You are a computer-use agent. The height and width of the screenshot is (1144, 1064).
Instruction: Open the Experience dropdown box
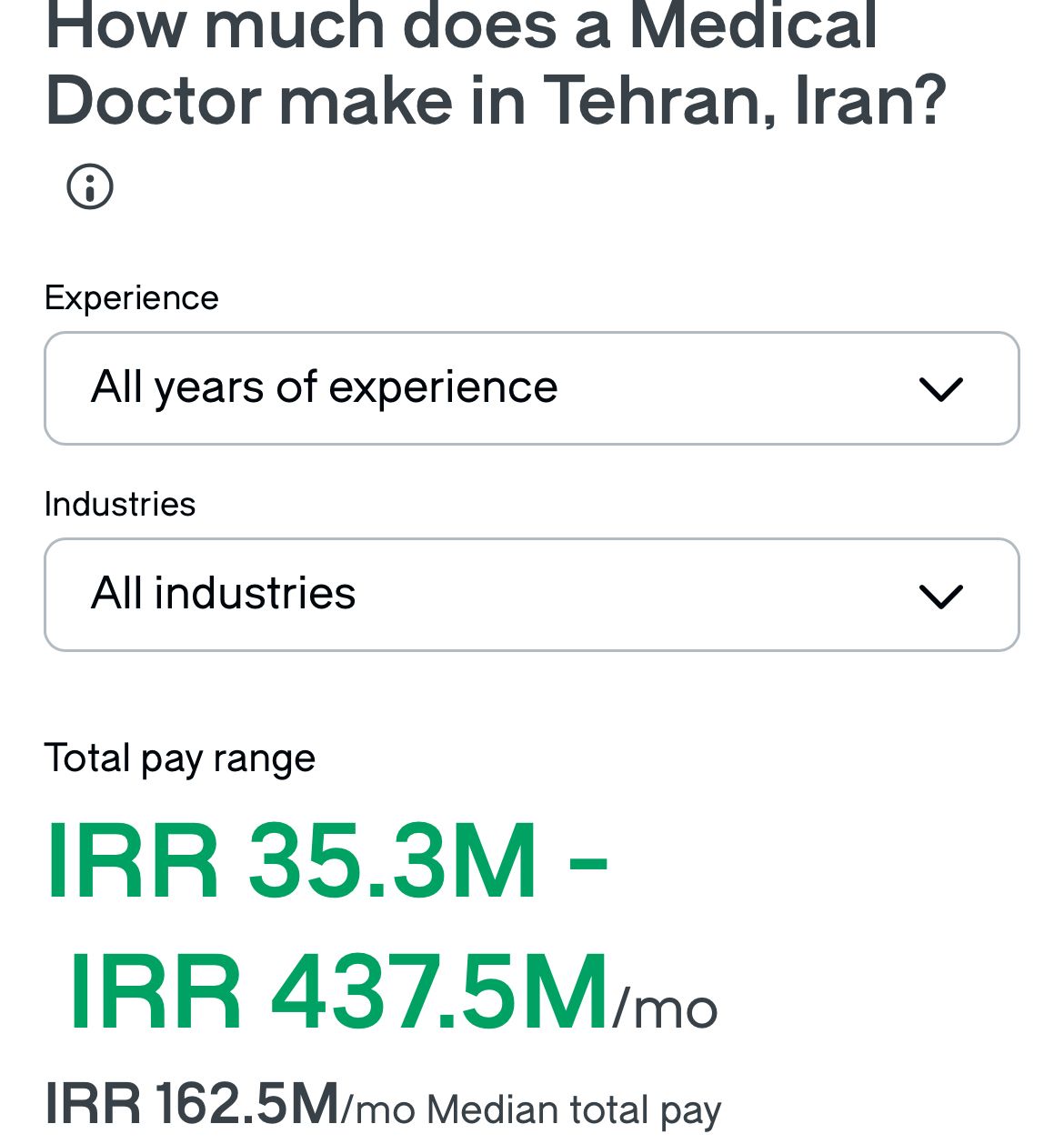[531, 388]
